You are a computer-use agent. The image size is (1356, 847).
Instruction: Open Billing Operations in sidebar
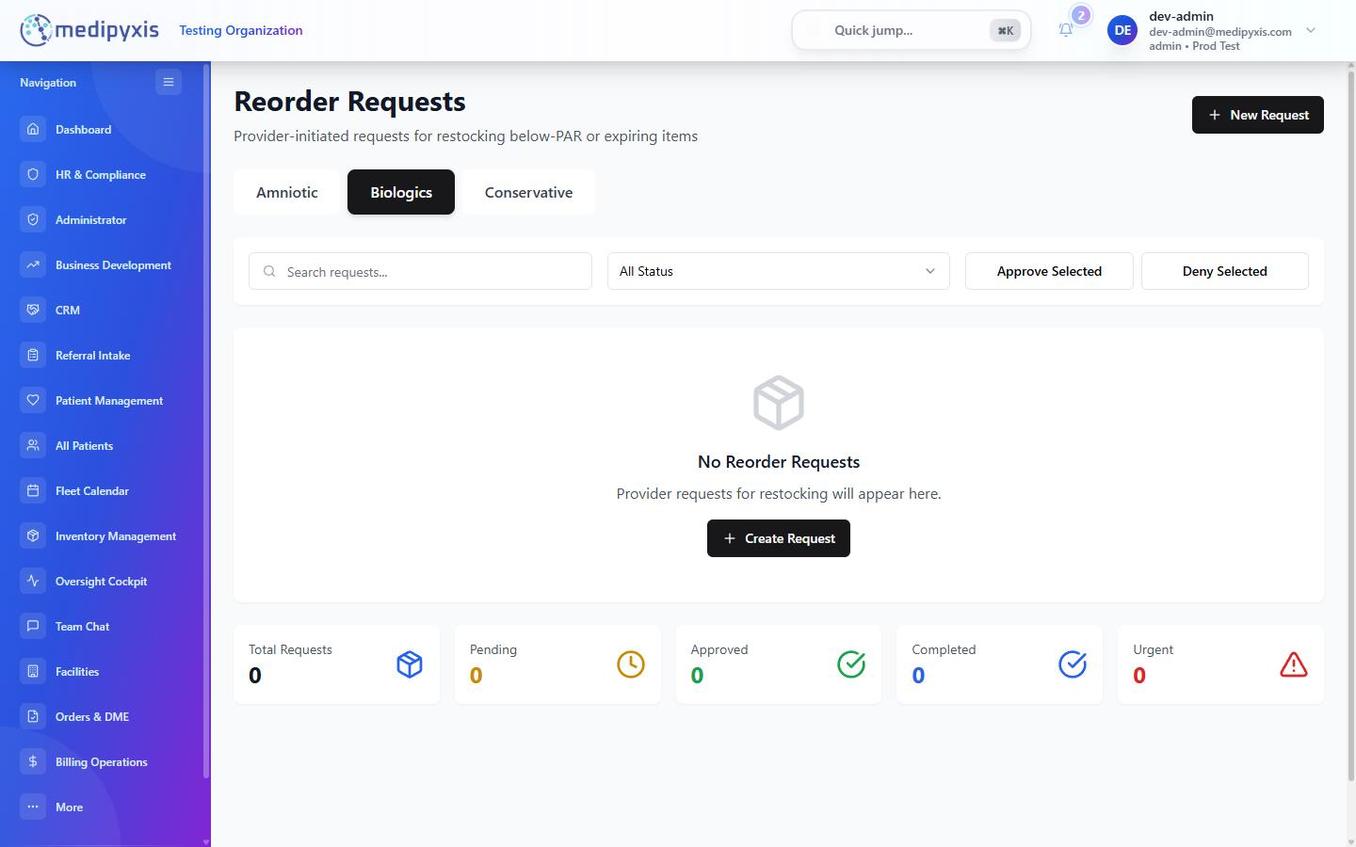[103, 762]
